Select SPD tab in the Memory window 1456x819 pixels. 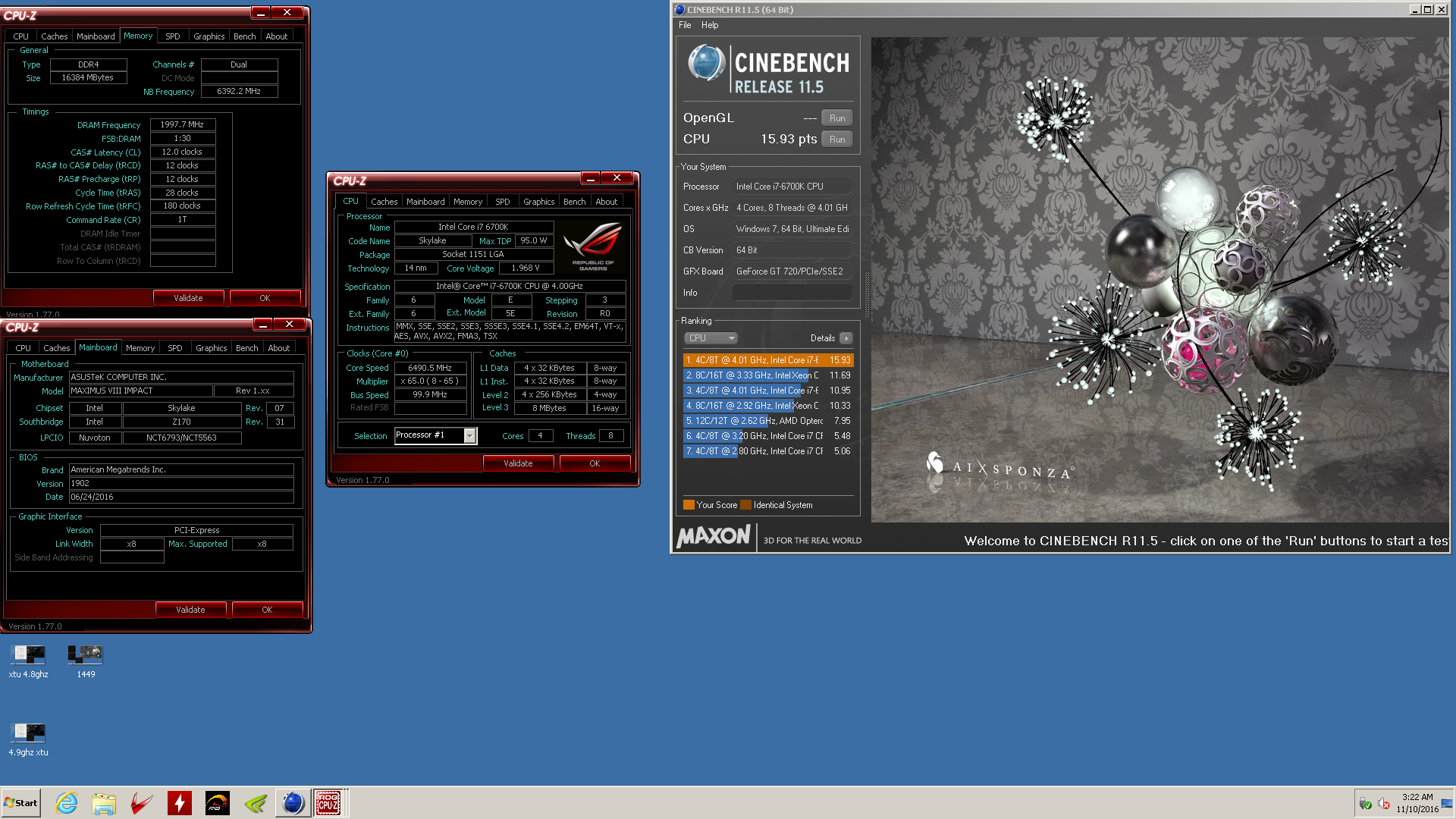(173, 36)
